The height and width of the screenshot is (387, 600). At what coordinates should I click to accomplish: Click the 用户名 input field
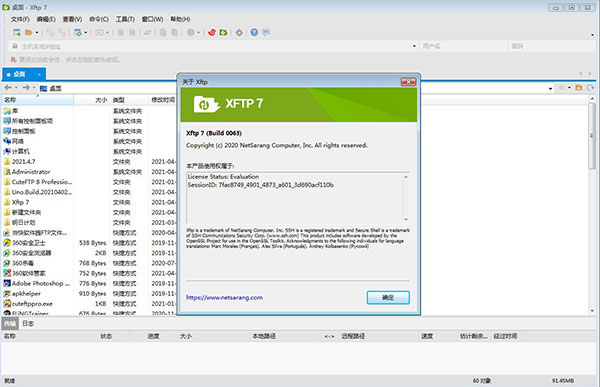point(463,46)
